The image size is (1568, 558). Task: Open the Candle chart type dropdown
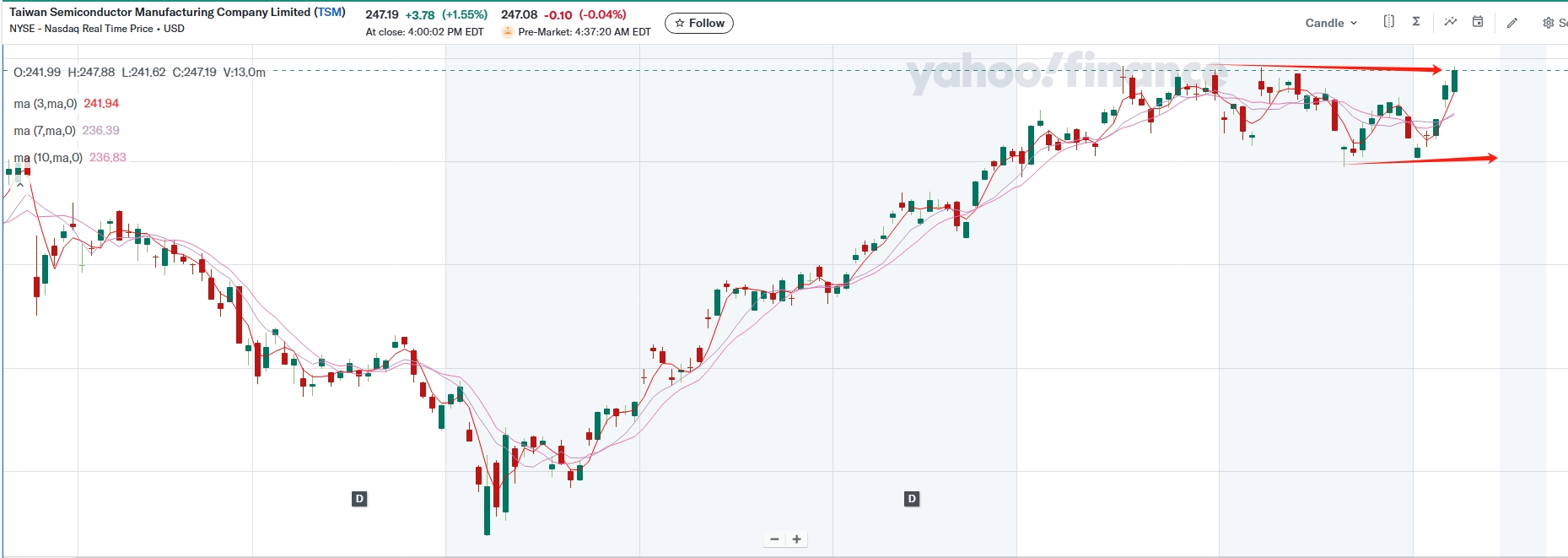point(1331,23)
